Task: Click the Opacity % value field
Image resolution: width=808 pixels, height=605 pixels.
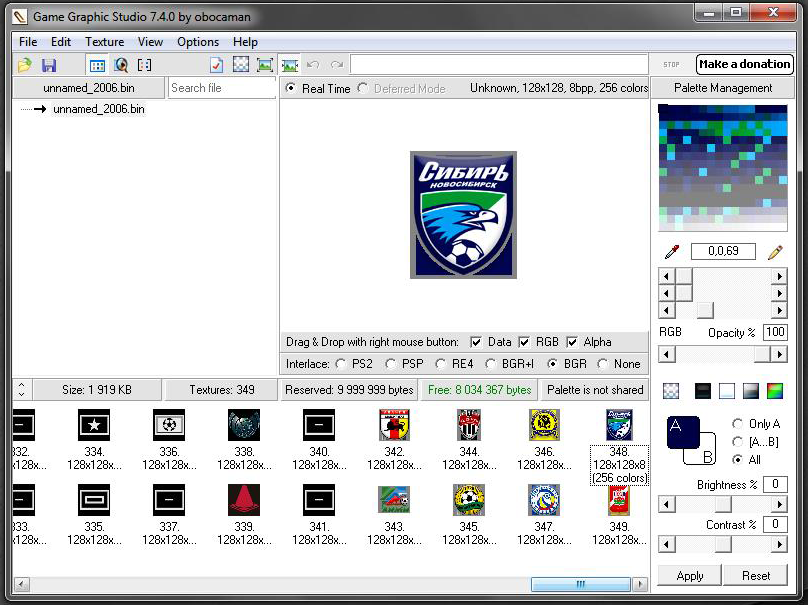Action: 775,332
